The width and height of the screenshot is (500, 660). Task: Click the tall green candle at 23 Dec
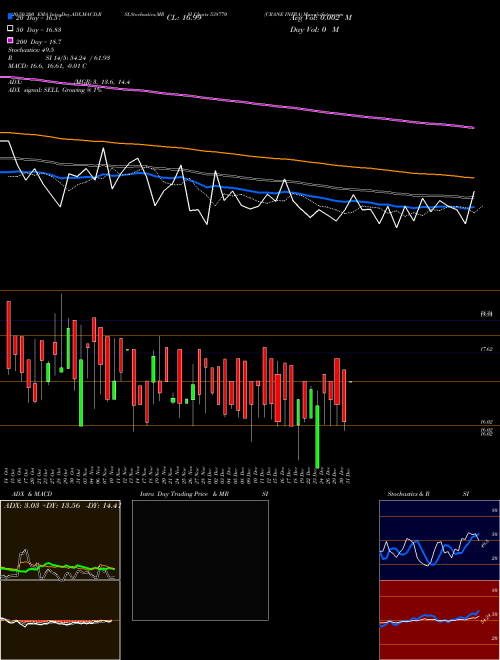click(x=317, y=436)
